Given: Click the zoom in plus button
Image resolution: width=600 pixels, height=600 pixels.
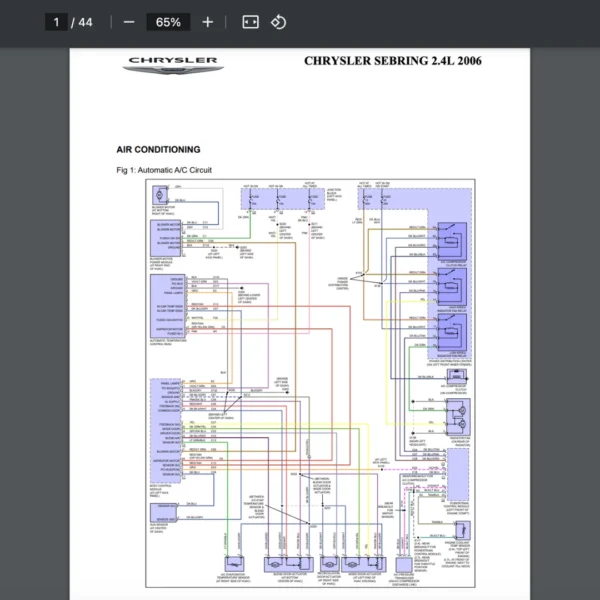Looking at the screenshot, I should click(207, 22).
